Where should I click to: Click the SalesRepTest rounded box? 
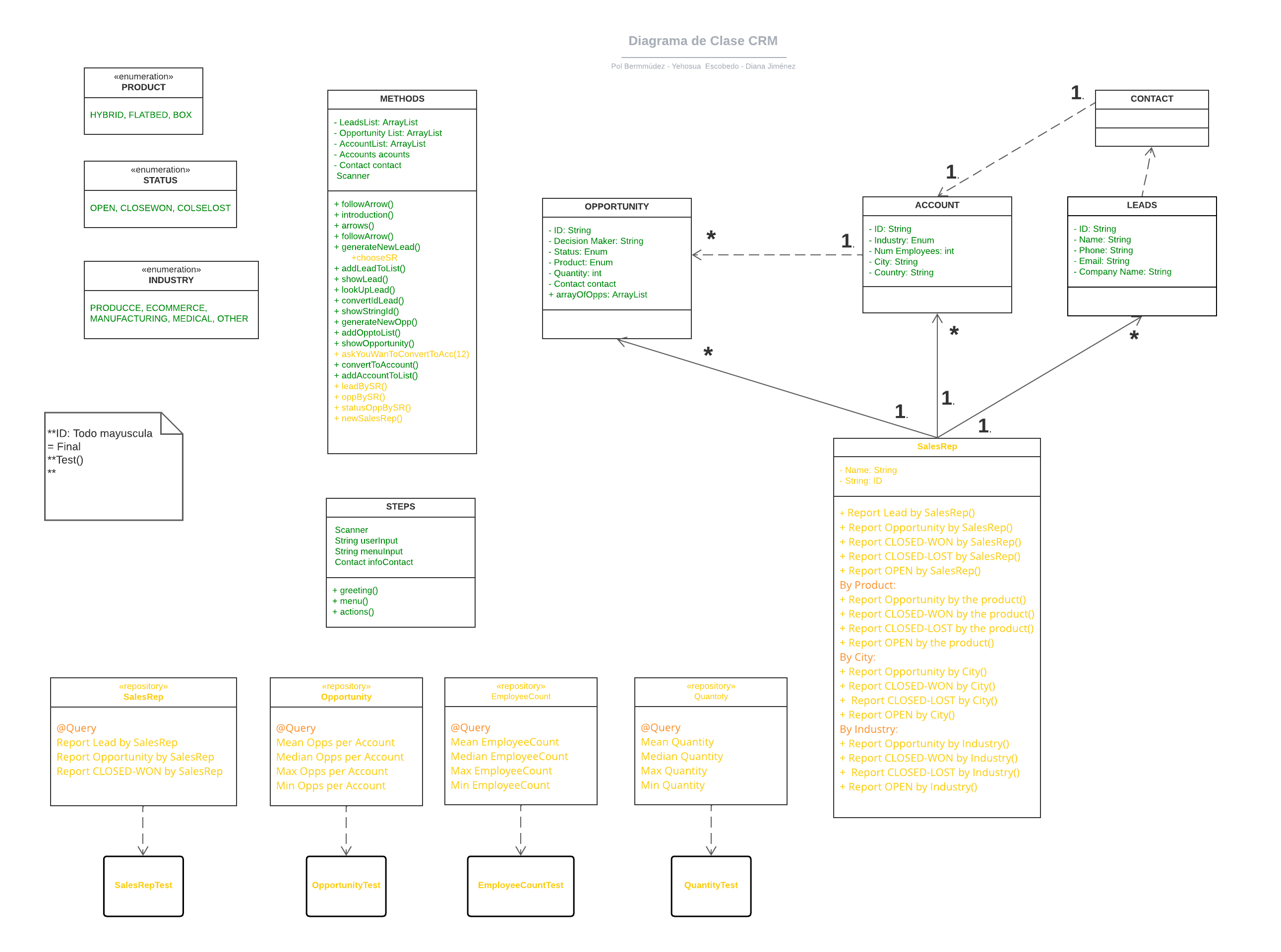click(143, 885)
